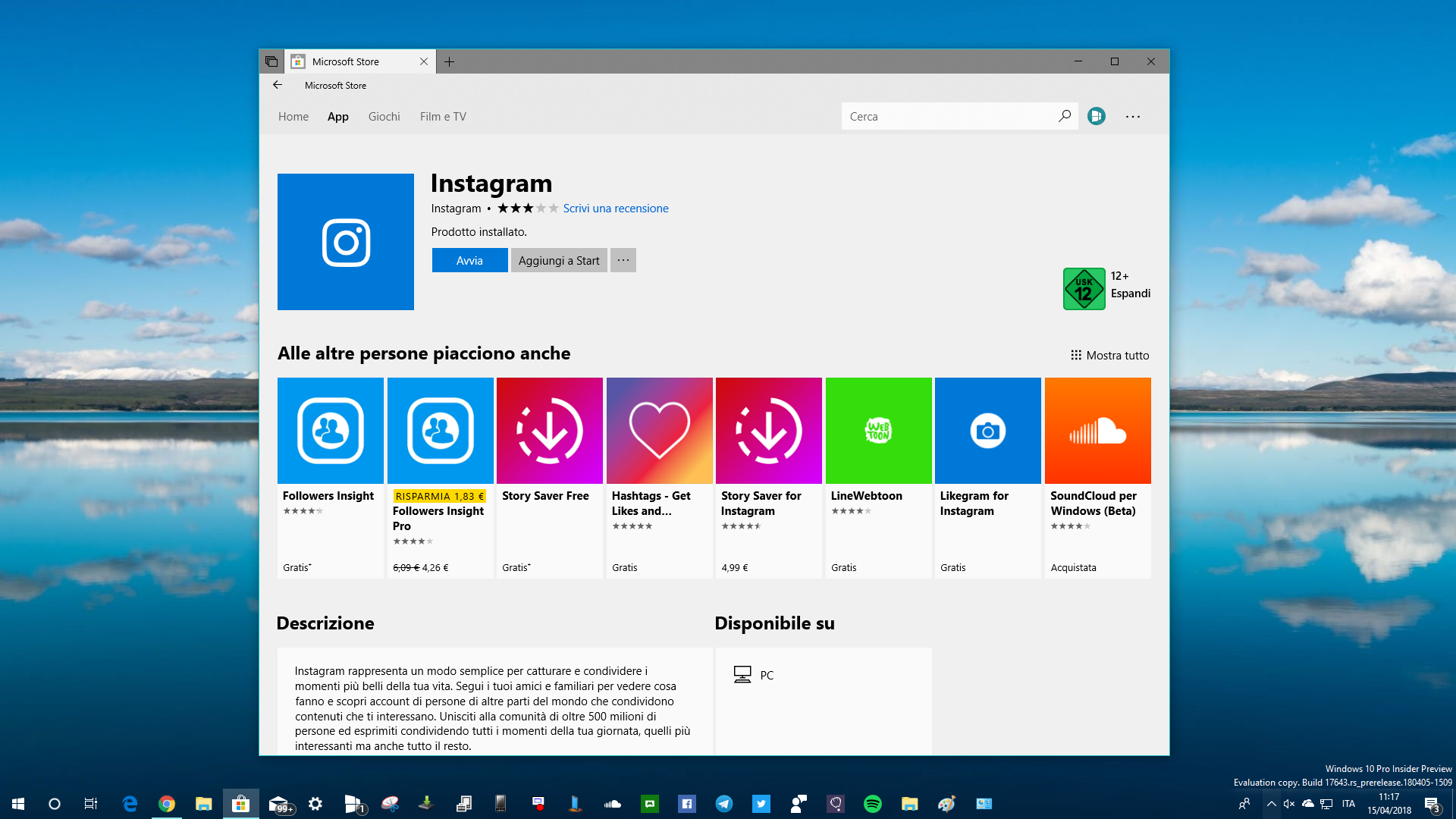Open Twitter from the taskbar

coord(761,804)
